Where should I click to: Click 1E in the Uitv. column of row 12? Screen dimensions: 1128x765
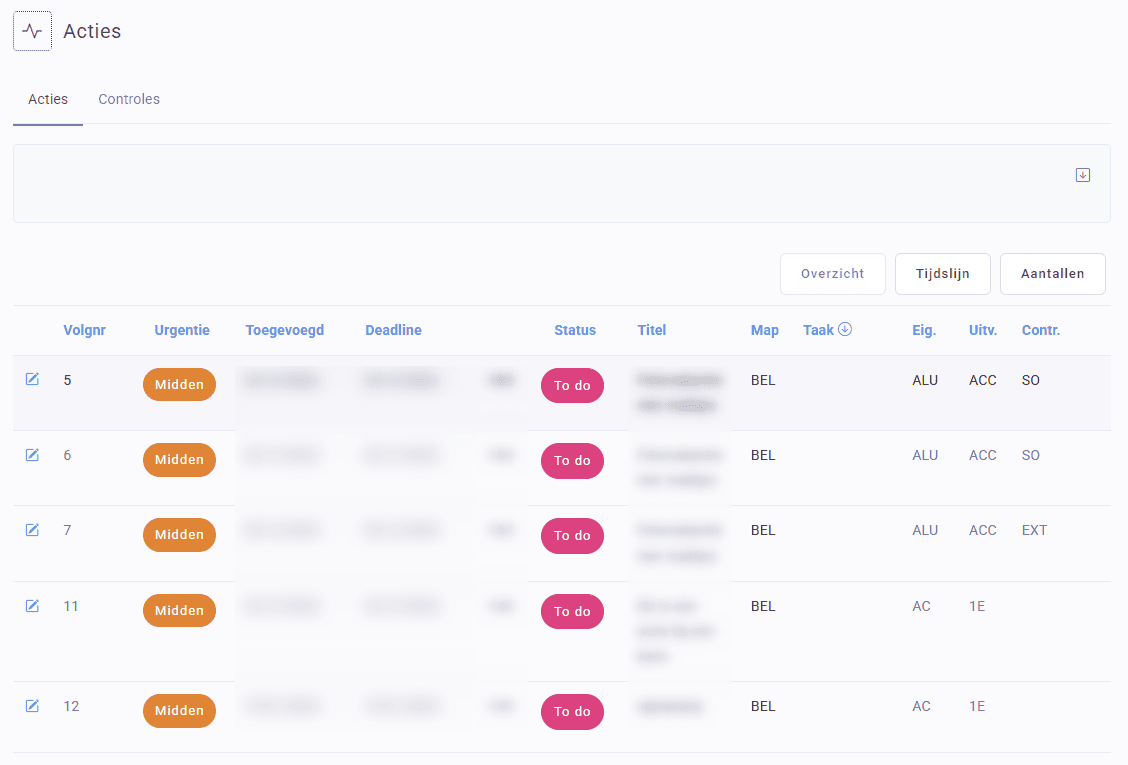pos(977,706)
